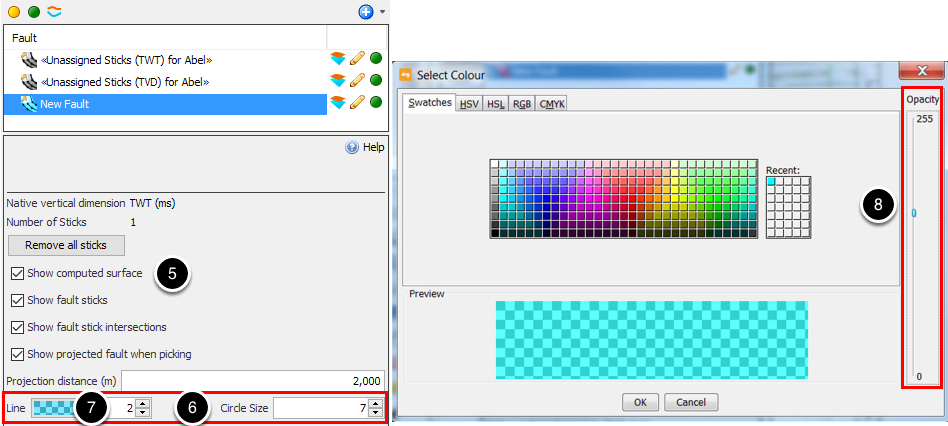Click the blue add fault plus icon
Image resolution: width=948 pixels, height=426 pixels.
tap(366, 11)
